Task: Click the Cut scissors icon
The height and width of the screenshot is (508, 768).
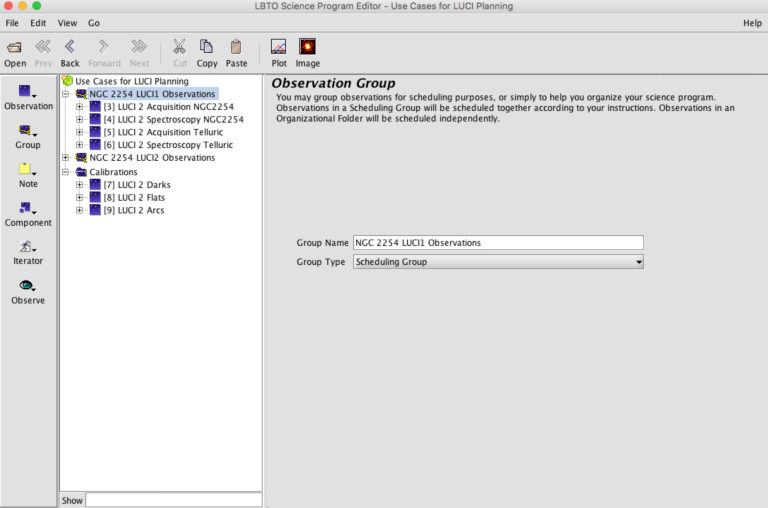Action: point(180,47)
